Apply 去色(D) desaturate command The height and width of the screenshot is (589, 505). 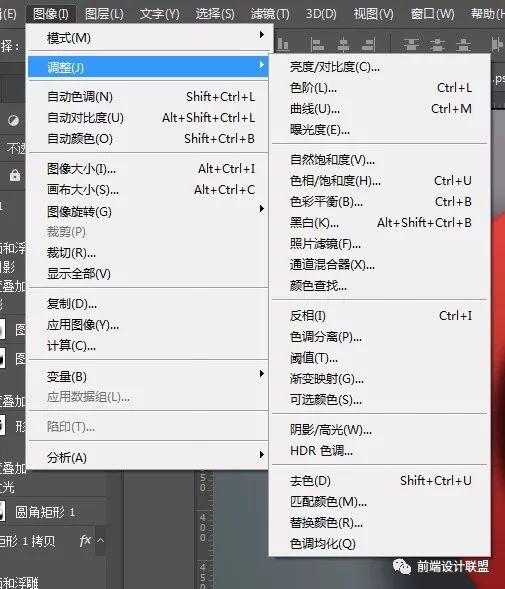(x=380, y=480)
